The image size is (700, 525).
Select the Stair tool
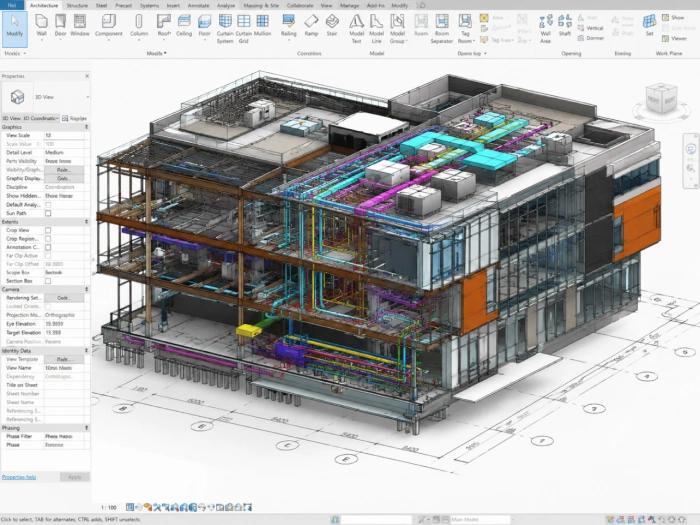pyautogui.click(x=332, y=25)
